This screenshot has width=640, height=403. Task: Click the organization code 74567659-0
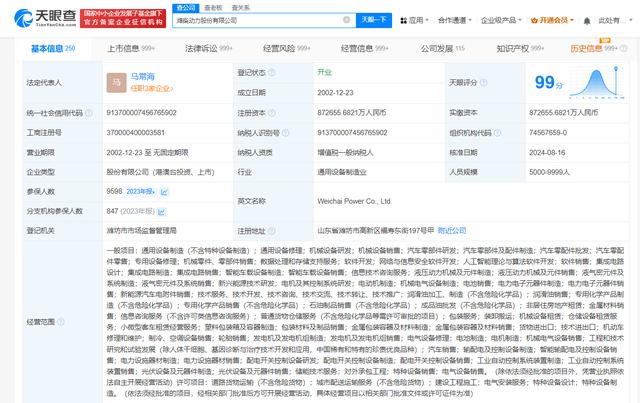tap(548, 133)
